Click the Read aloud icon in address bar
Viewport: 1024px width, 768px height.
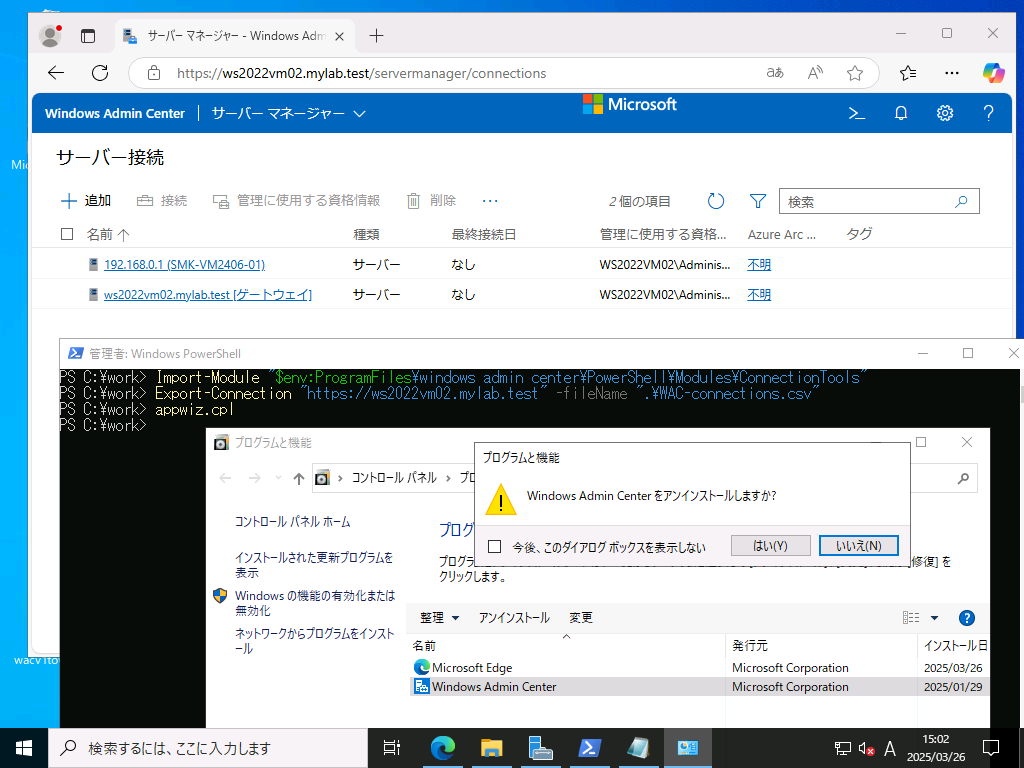pos(814,73)
